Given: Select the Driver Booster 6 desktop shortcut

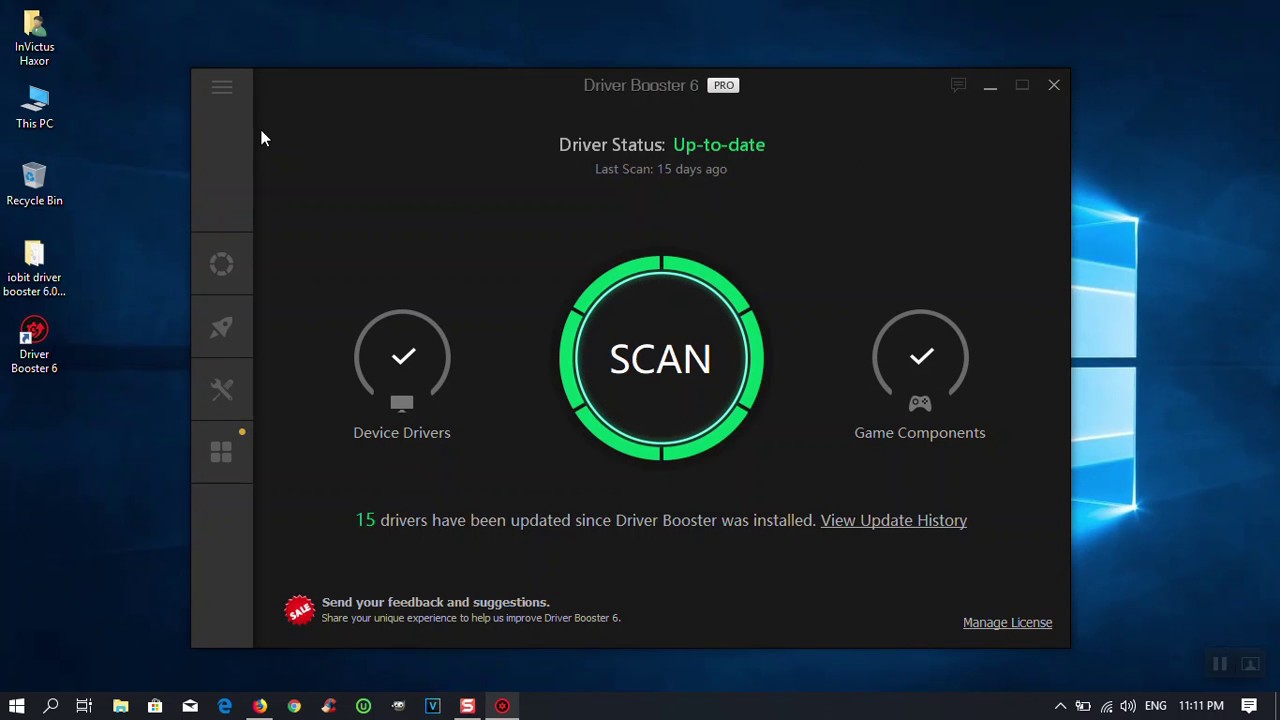Looking at the screenshot, I should (34, 346).
